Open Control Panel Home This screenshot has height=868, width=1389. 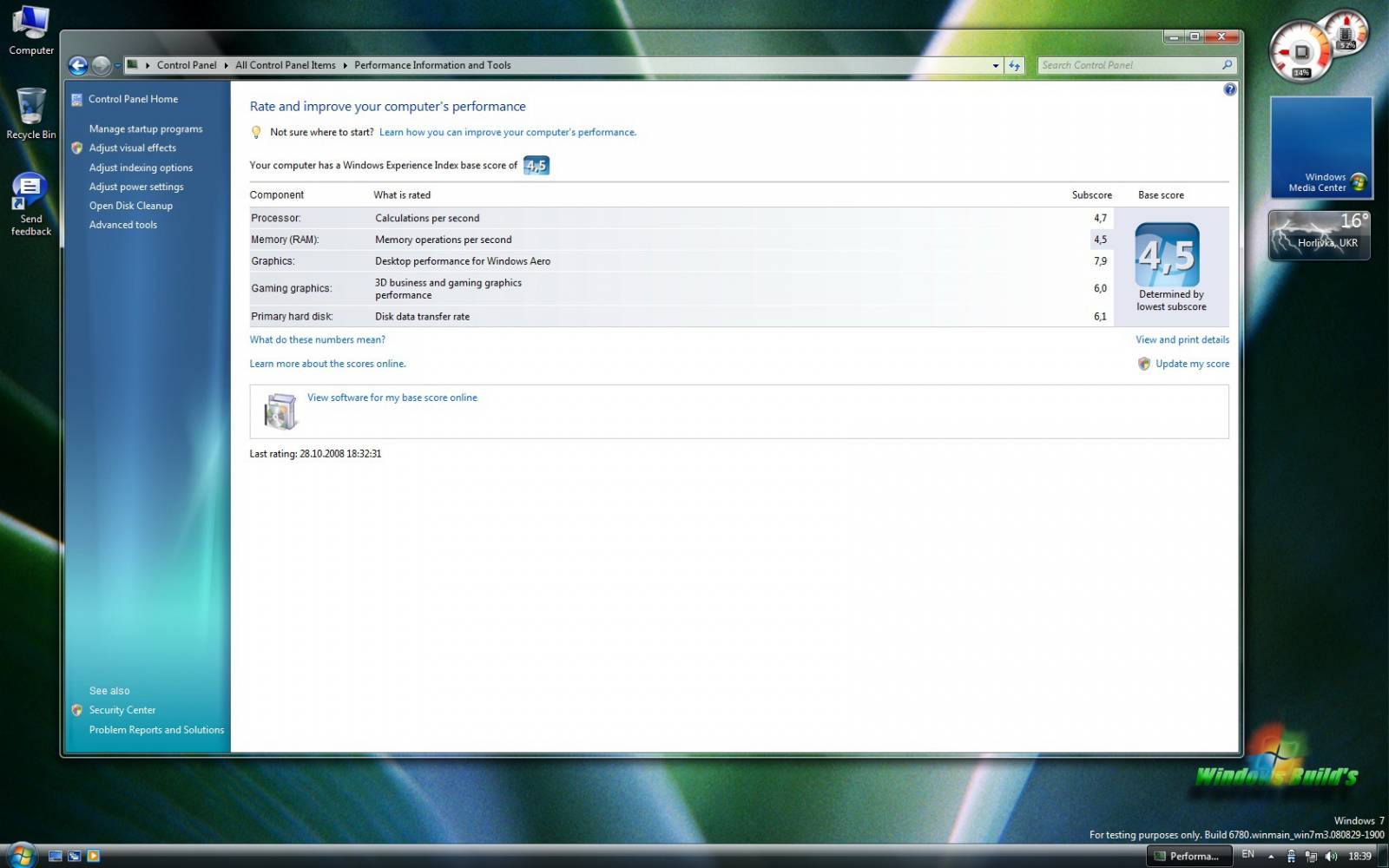pos(133,99)
